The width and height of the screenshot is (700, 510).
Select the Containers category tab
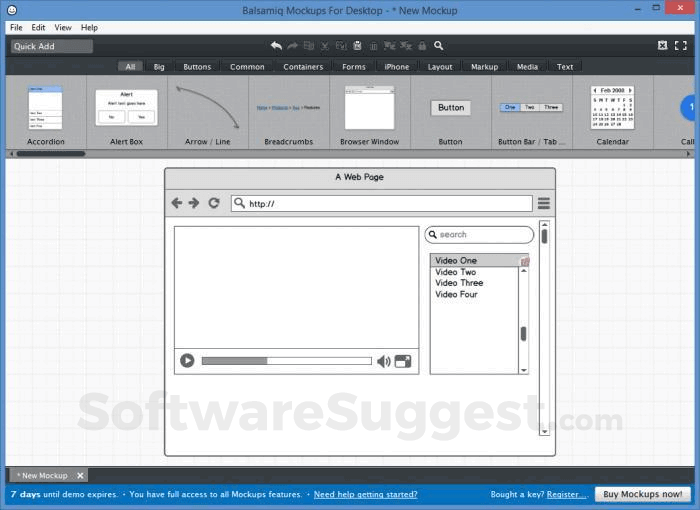click(303, 67)
